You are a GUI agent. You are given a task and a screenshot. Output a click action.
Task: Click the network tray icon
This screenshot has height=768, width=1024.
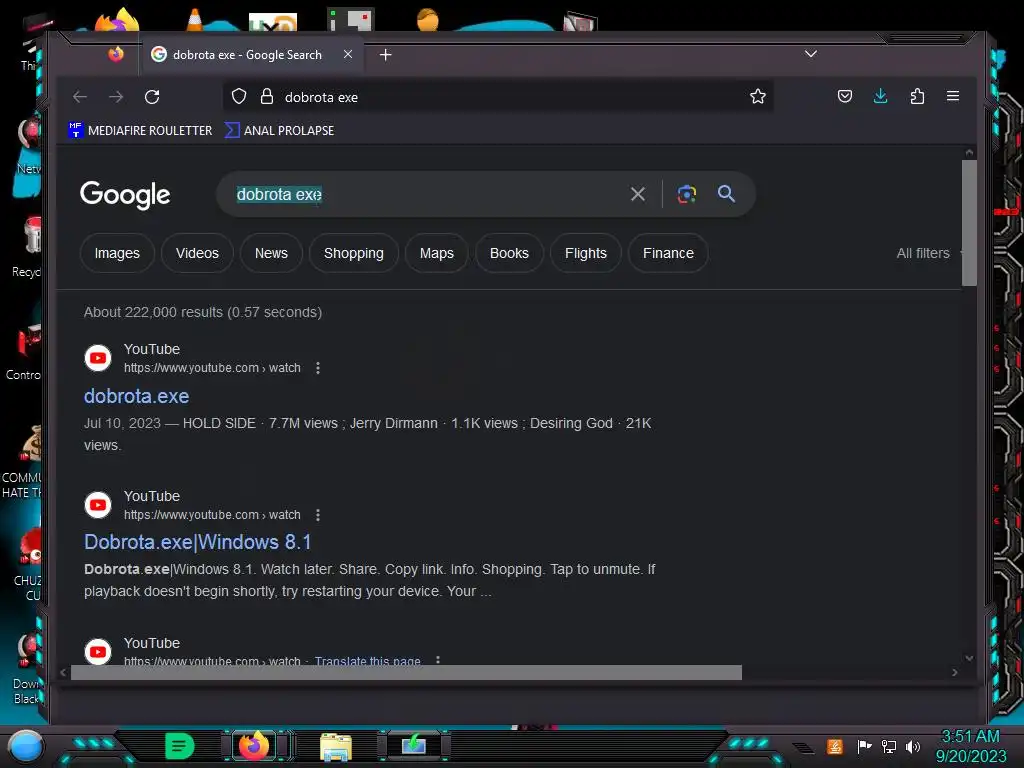point(889,746)
